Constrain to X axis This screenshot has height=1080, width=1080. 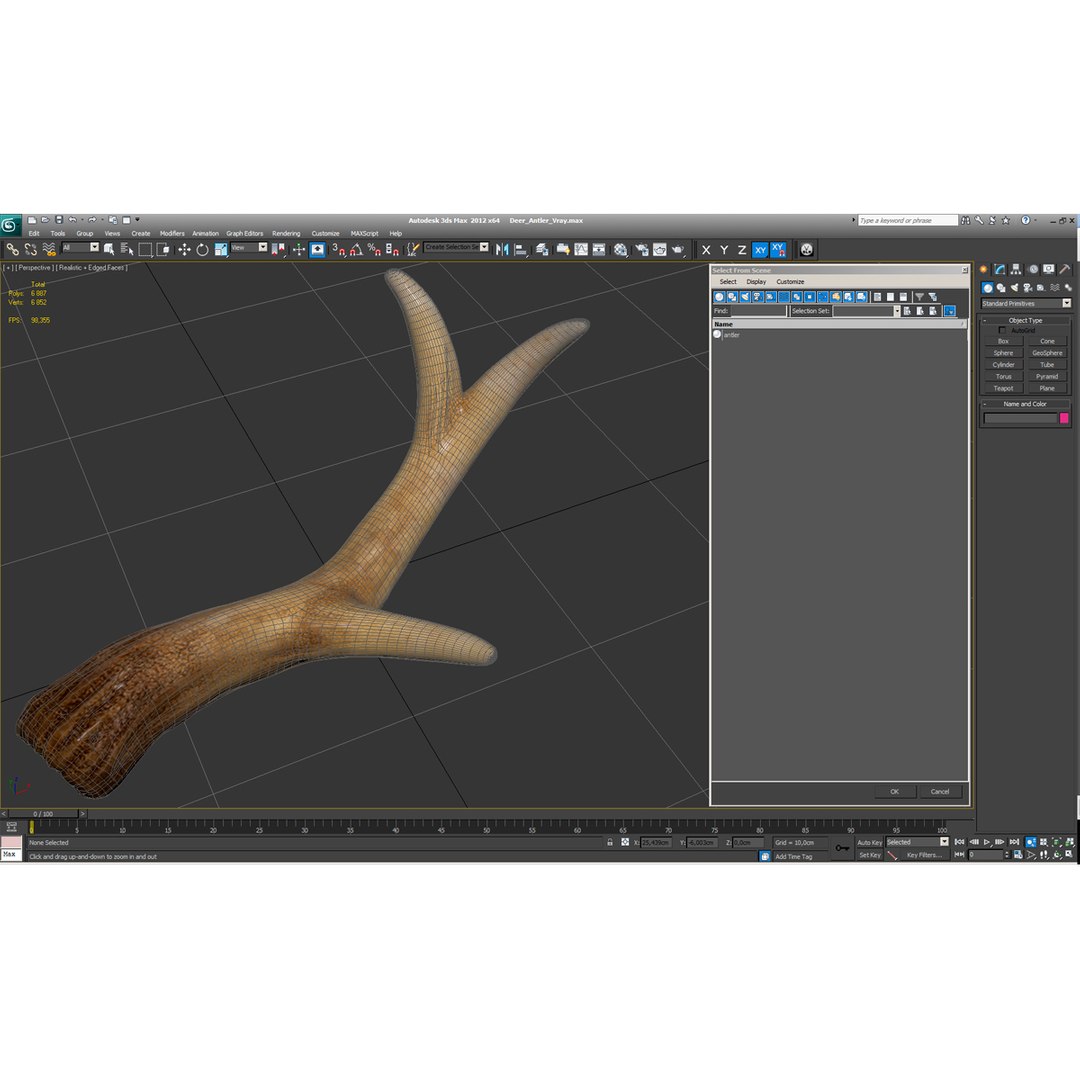click(x=706, y=250)
